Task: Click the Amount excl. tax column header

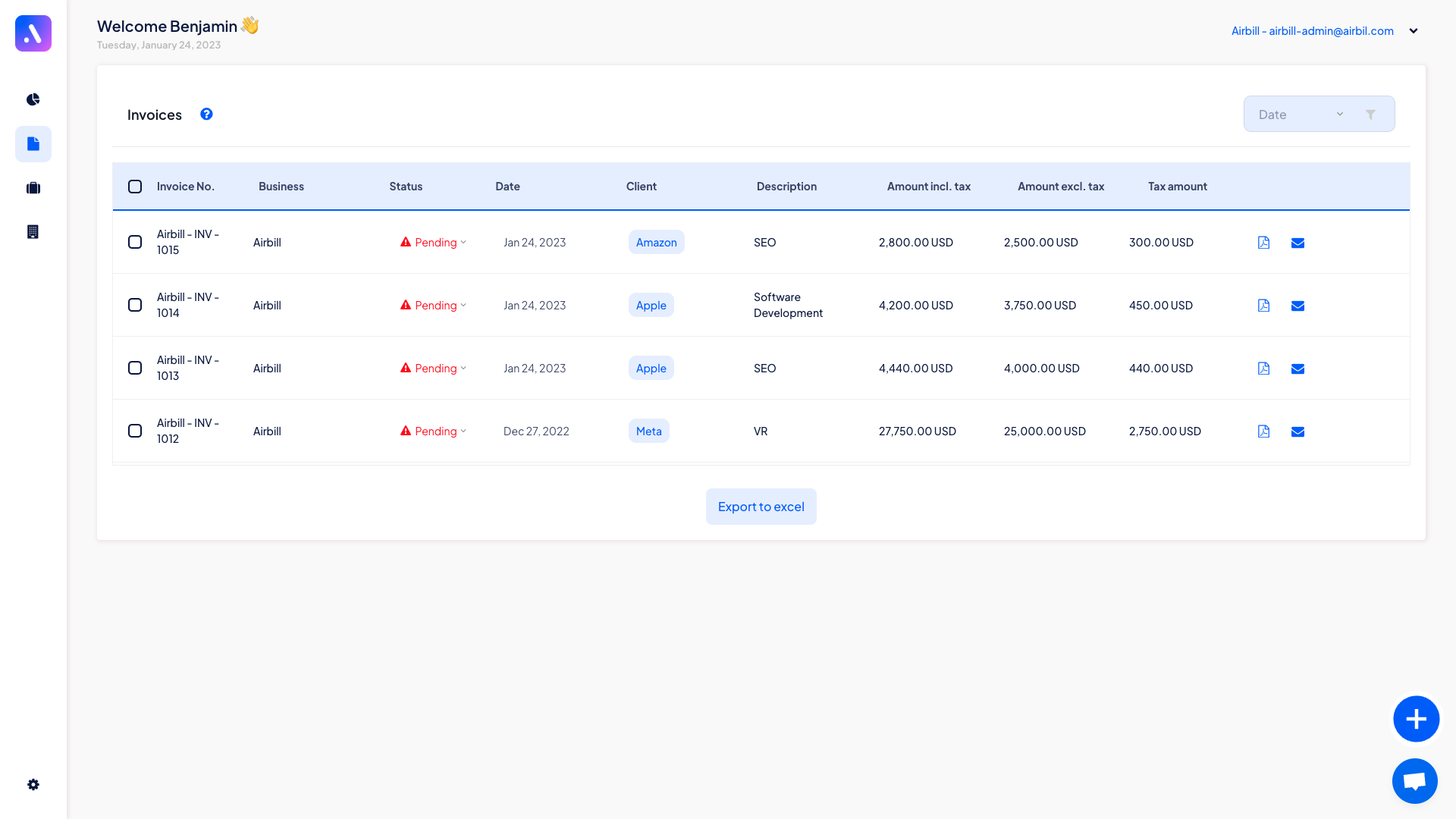Action: [1061, 187]
